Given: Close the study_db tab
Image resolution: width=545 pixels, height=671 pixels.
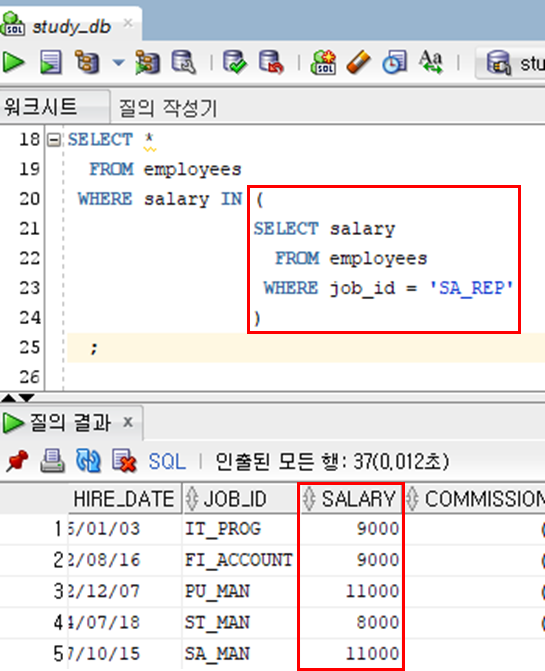Looking at the screenshot, I should (x=128, y=23).
